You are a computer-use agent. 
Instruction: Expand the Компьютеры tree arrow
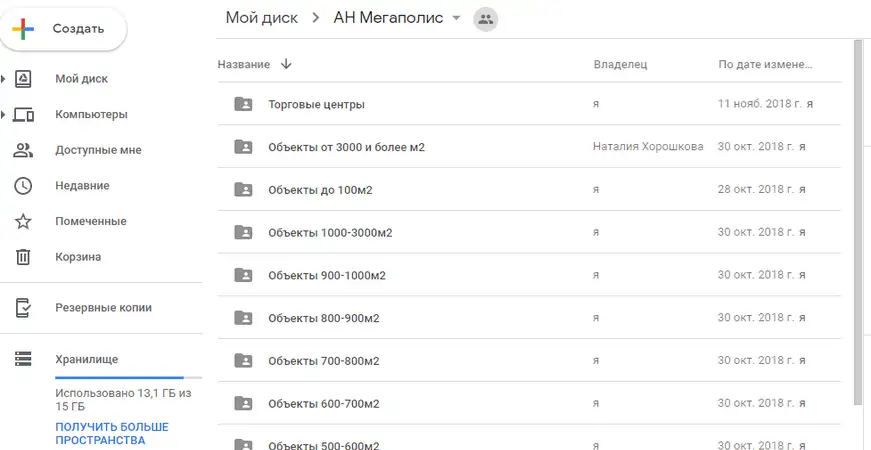(x=3, y=114)
